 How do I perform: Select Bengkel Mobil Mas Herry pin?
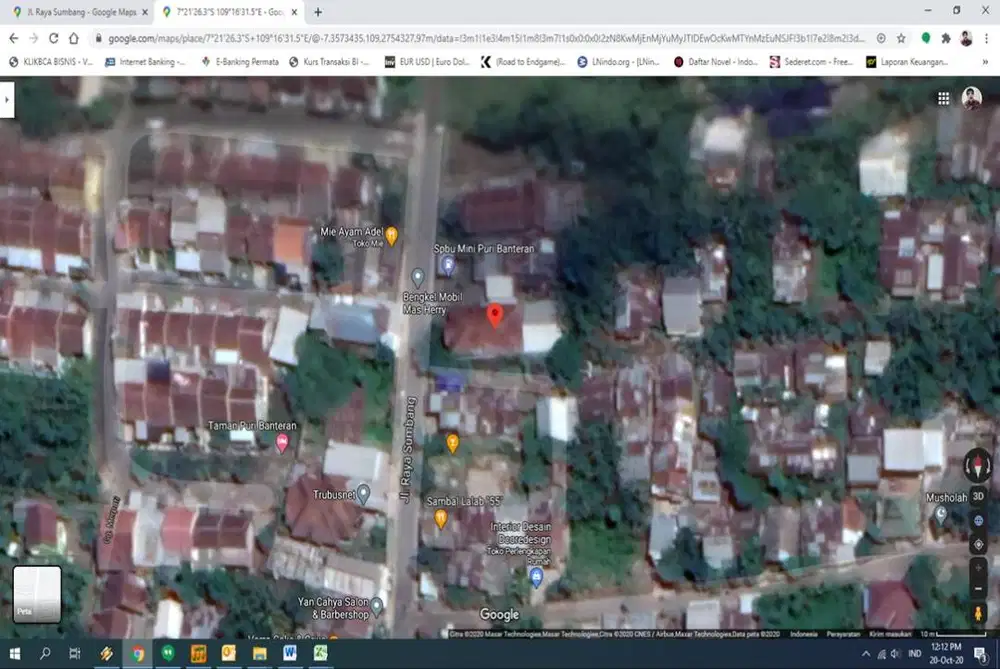418,277
